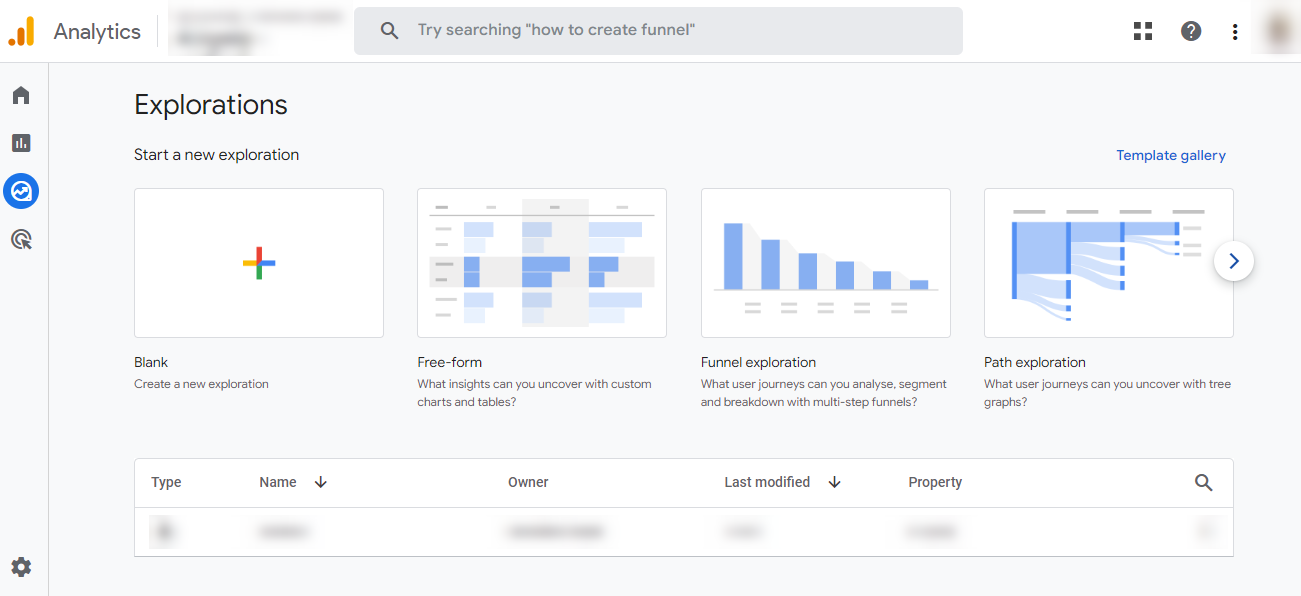The image size is (1301, 596).
Task: Open the Reports bar-chart icon
Action: tap(21, 143)
